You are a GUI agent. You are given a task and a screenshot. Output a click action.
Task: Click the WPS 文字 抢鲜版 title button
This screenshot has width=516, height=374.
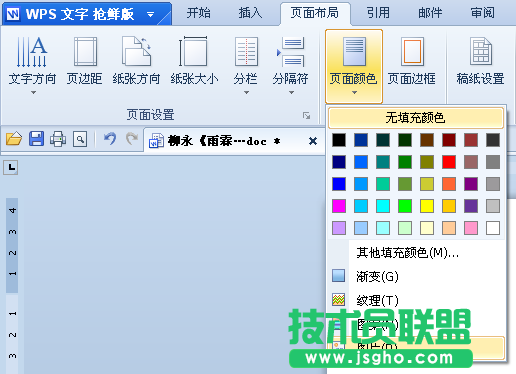(87, 14)
